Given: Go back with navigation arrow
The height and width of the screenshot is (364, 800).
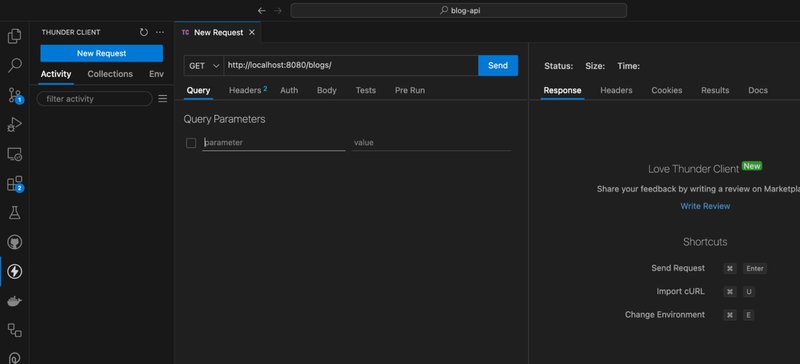Looking at the screenshot, I should (x=262, y=11).
